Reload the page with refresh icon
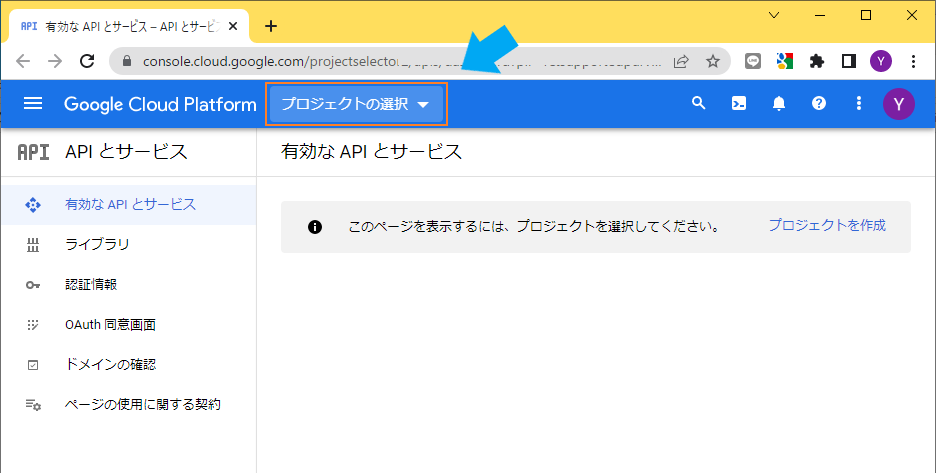Viewport: 936px width, 473px height. (87, 61)
